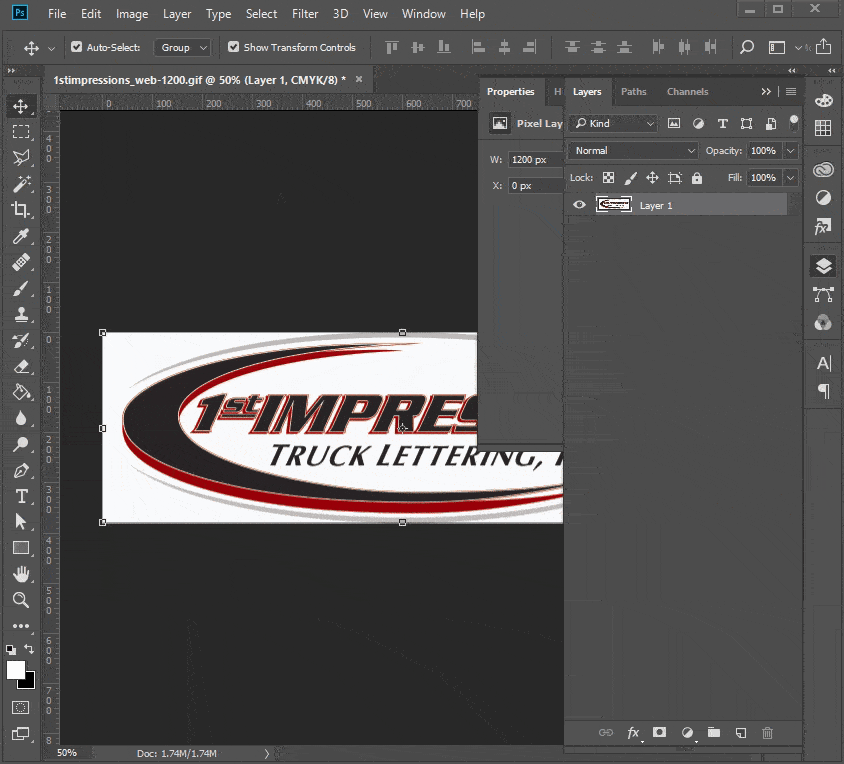Add a layer style with fx button
Image resolution: width=844 pixels, height=764 pixels.
click(x=634, y=733)
